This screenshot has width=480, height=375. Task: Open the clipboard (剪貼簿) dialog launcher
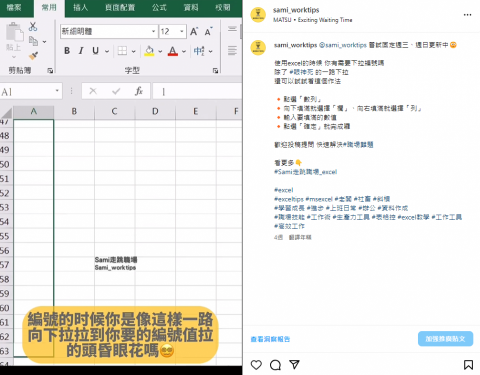tap(50, 70)
